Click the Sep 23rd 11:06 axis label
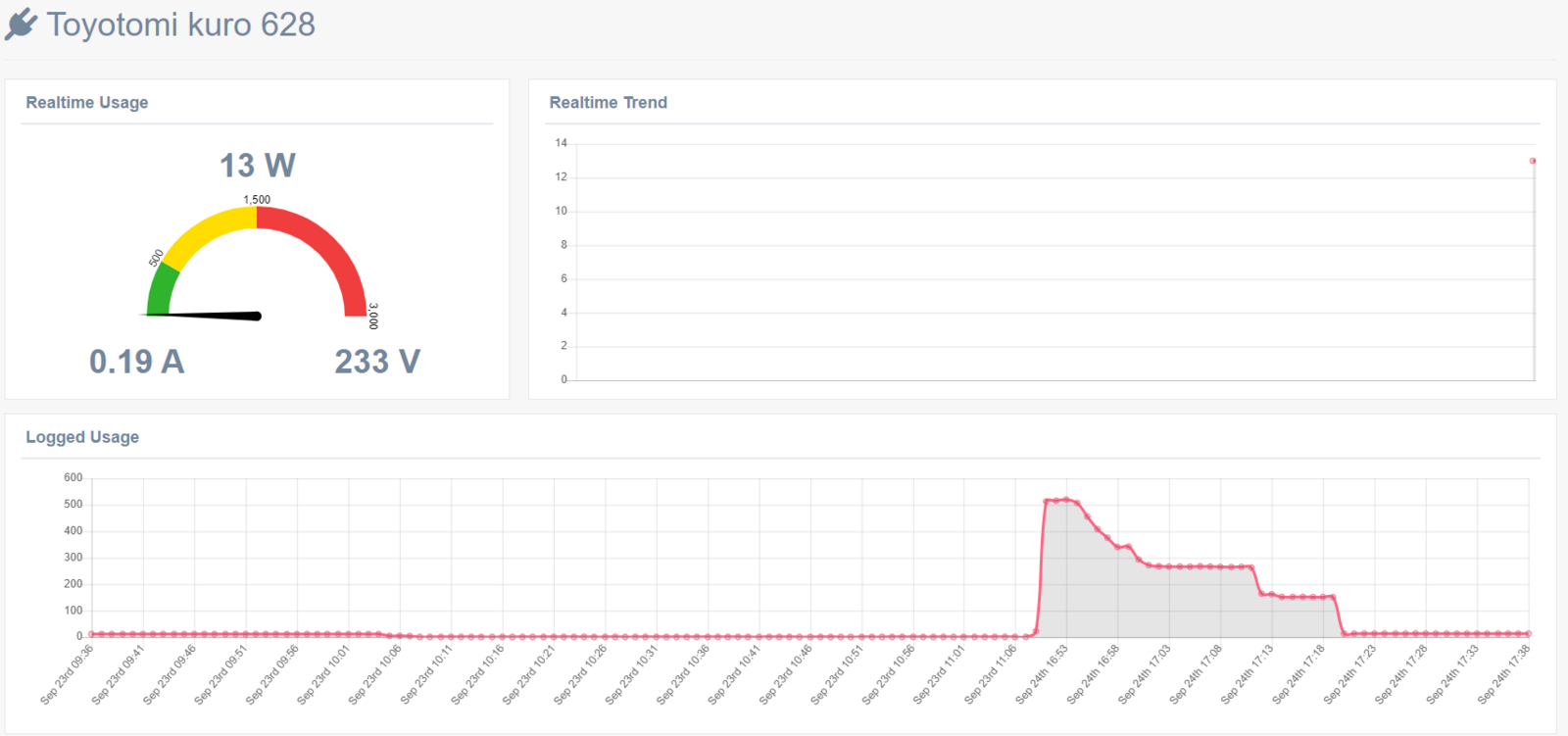 (x=992, y=674)
